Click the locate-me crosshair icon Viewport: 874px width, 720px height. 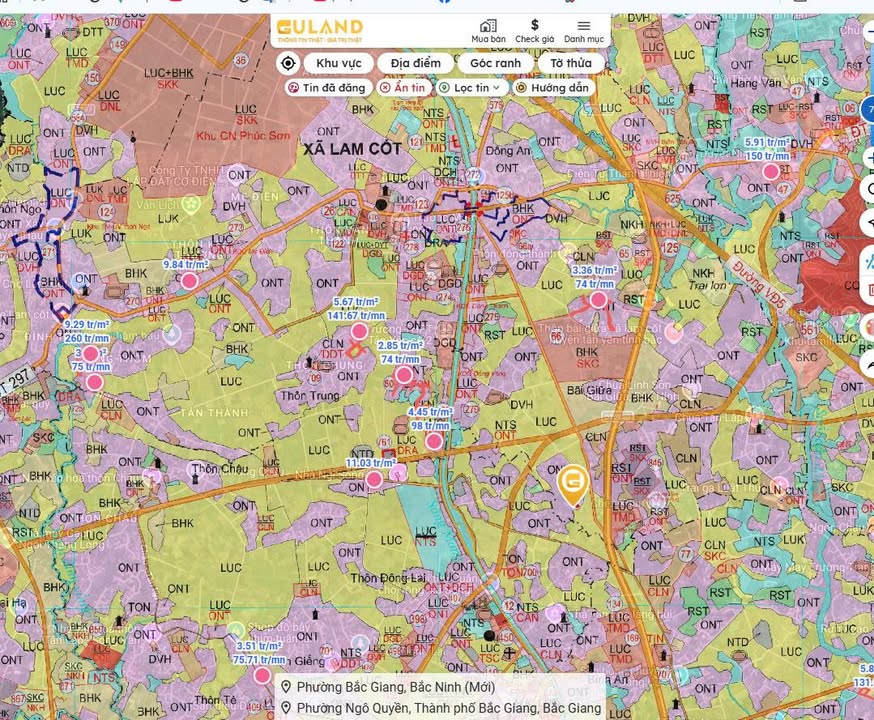[288, 63]
